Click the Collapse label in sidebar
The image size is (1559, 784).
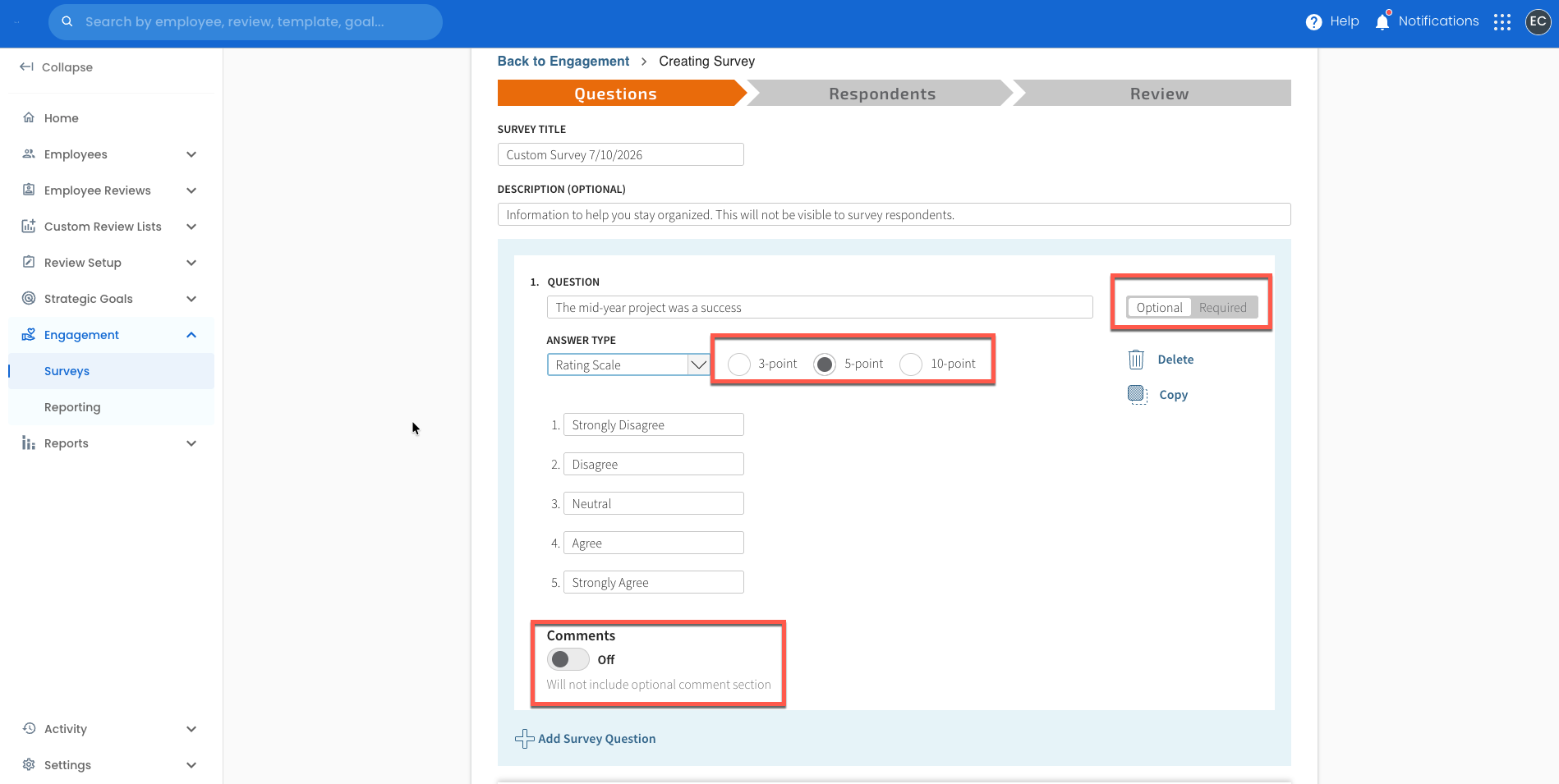(x=67, y=67)
